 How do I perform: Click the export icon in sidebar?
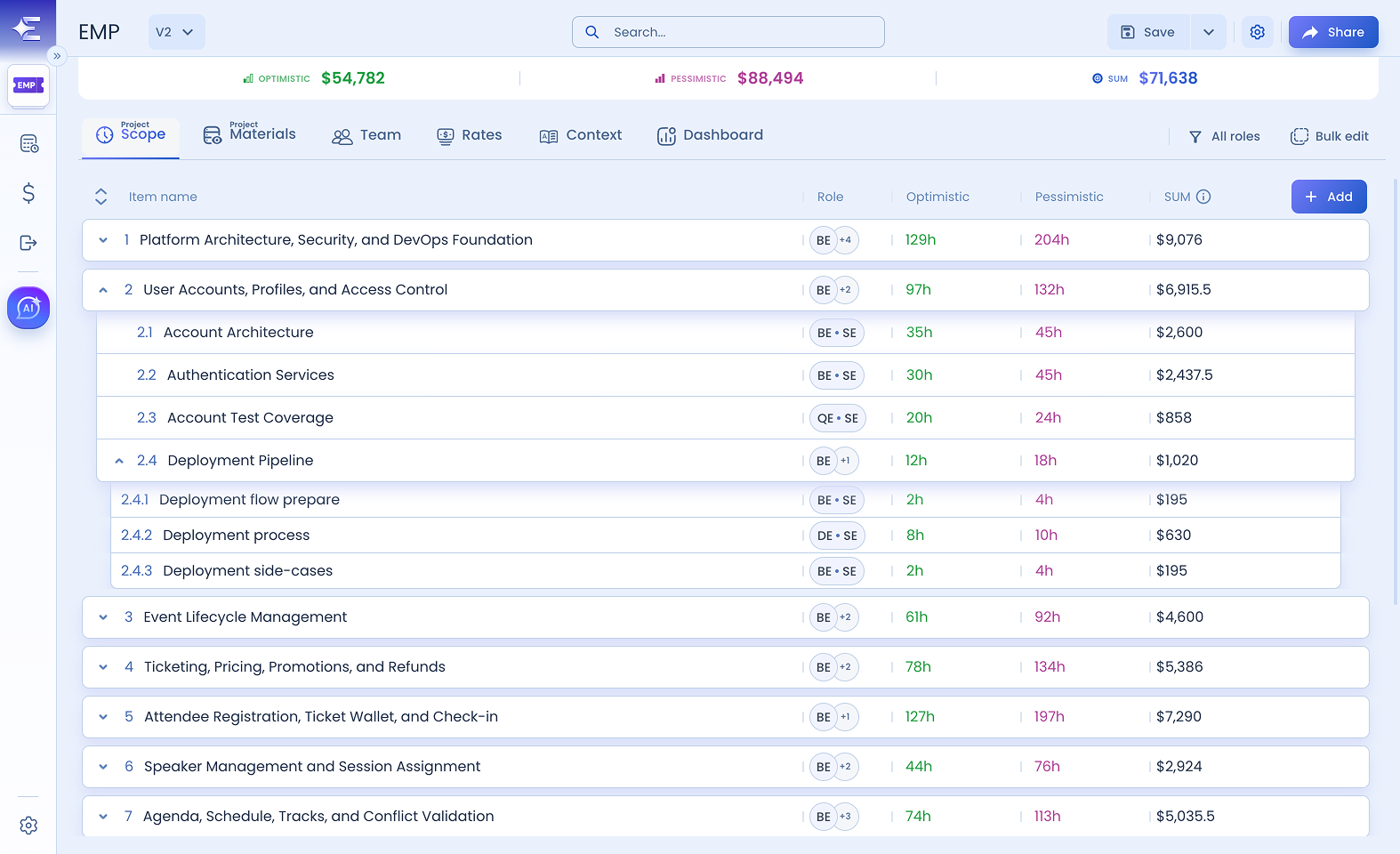pyautogui.click(x=28, y=243)
